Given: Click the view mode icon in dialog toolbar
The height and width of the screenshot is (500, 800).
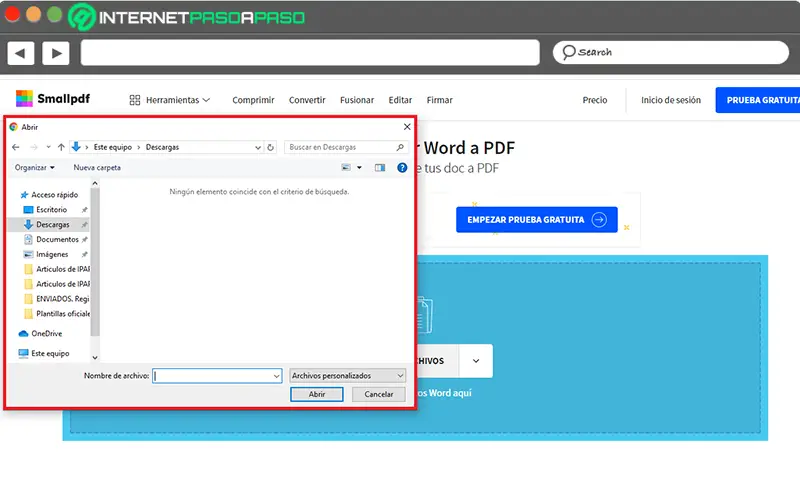Looking at the screenshot, I should 346,167.
